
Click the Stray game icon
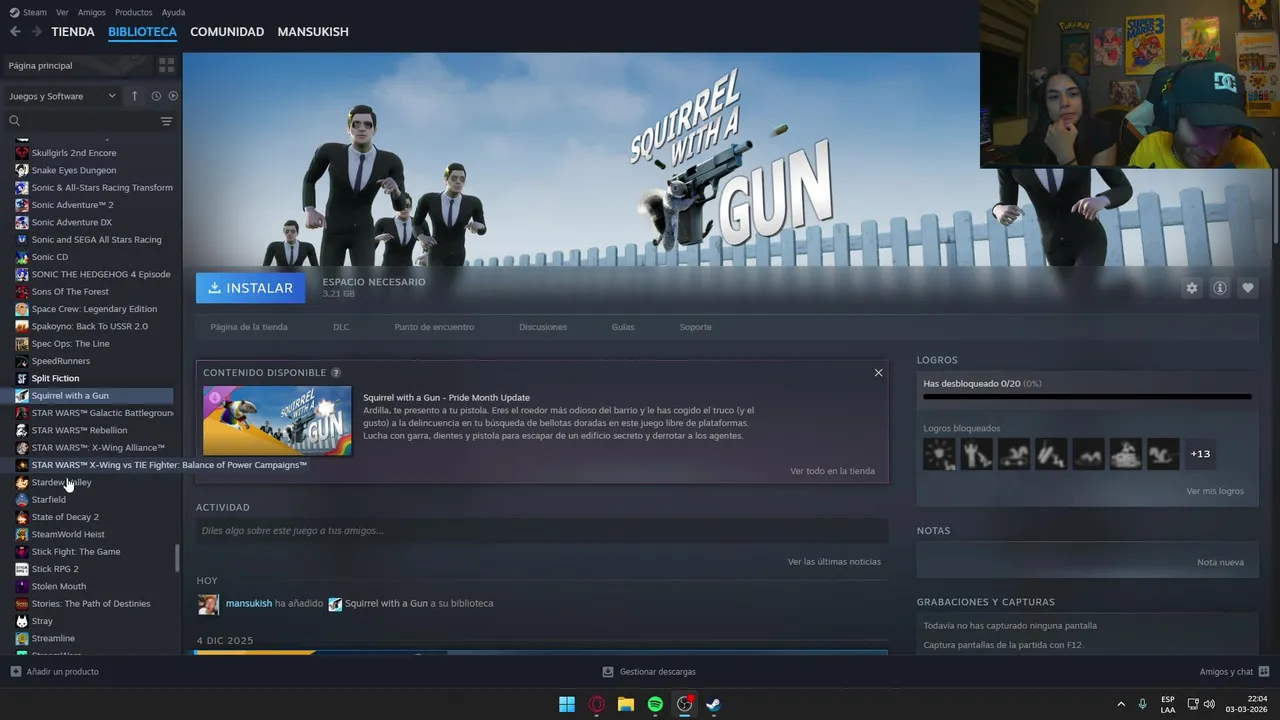click(22, 621)
